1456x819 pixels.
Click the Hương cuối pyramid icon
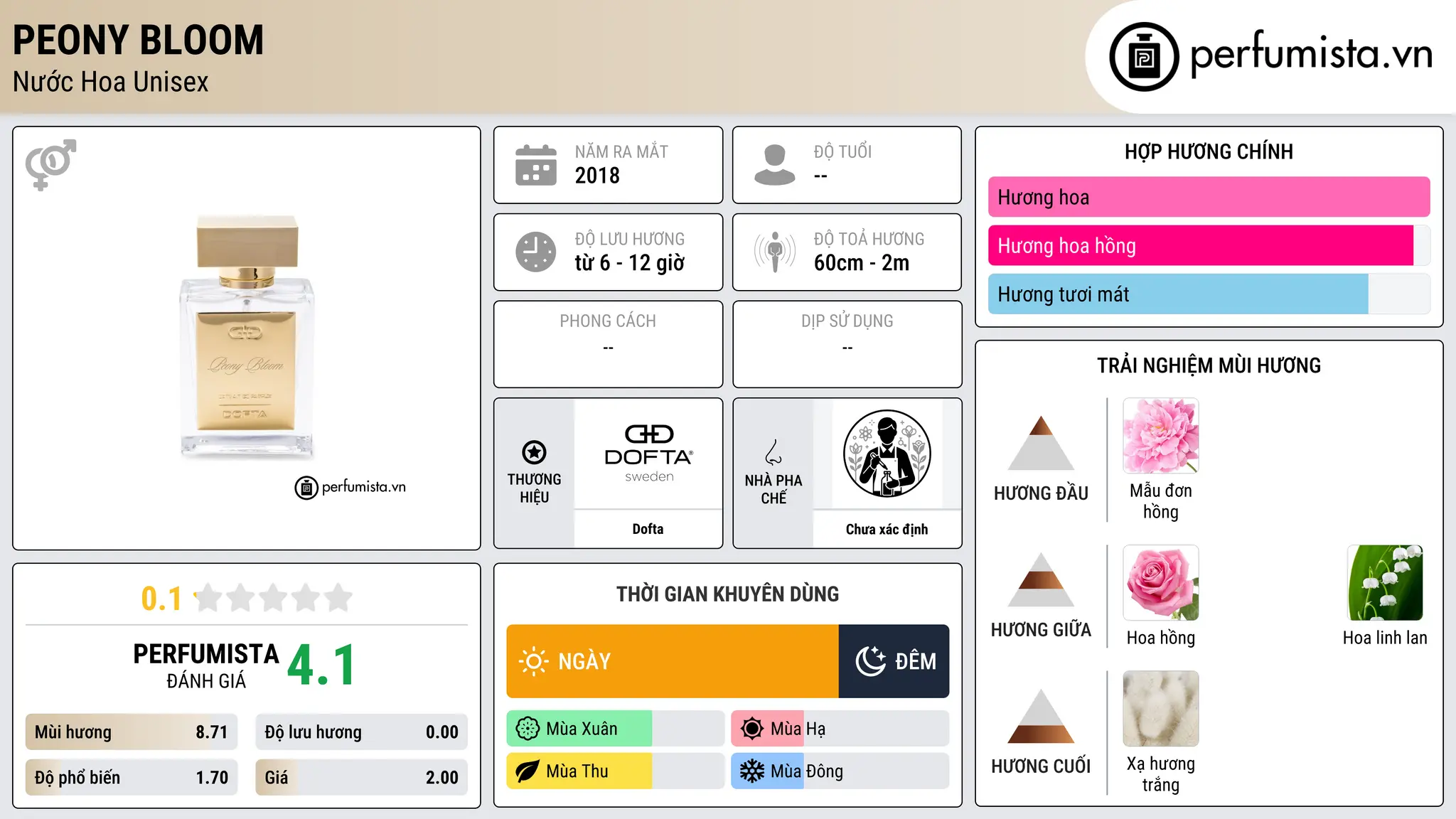[x=1041, y=716]
